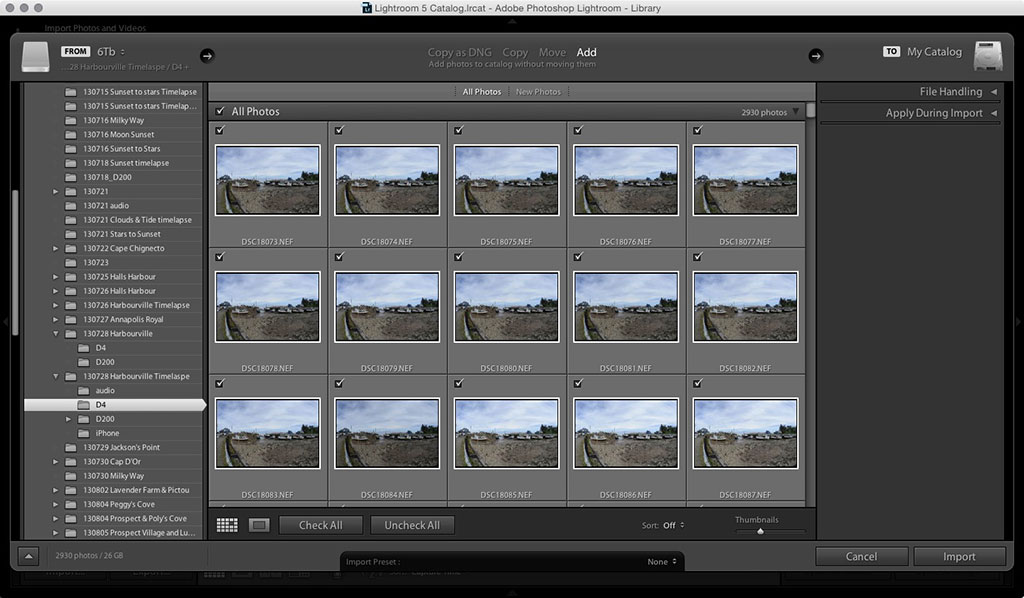Open the Sort dropdown
This screenshot has height=598, width=1024.
tap(673, 525)
